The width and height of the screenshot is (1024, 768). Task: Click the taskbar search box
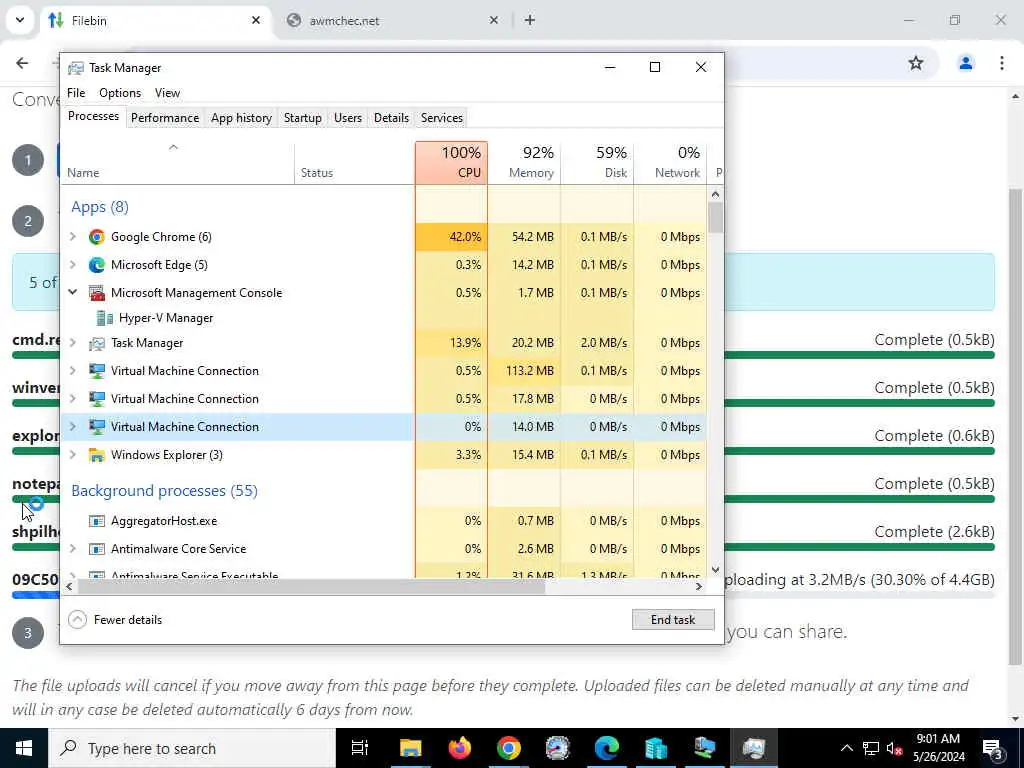192,748
